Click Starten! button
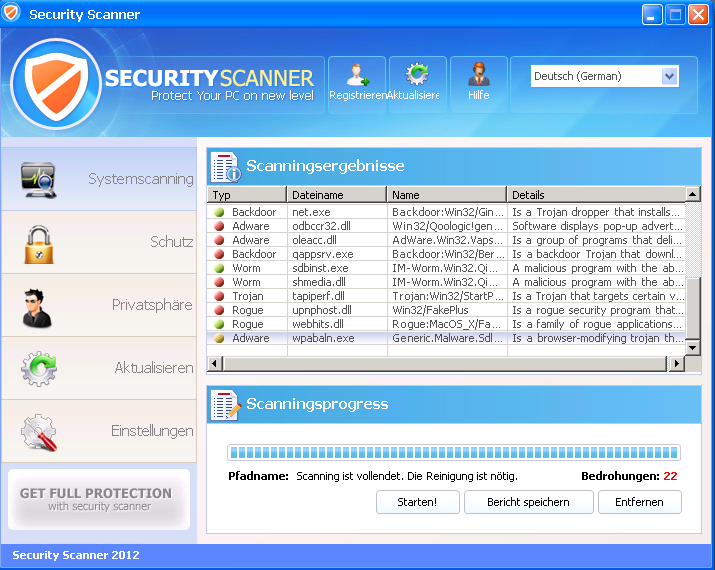This screenshot has height=570, width=715. click(418, 502)
